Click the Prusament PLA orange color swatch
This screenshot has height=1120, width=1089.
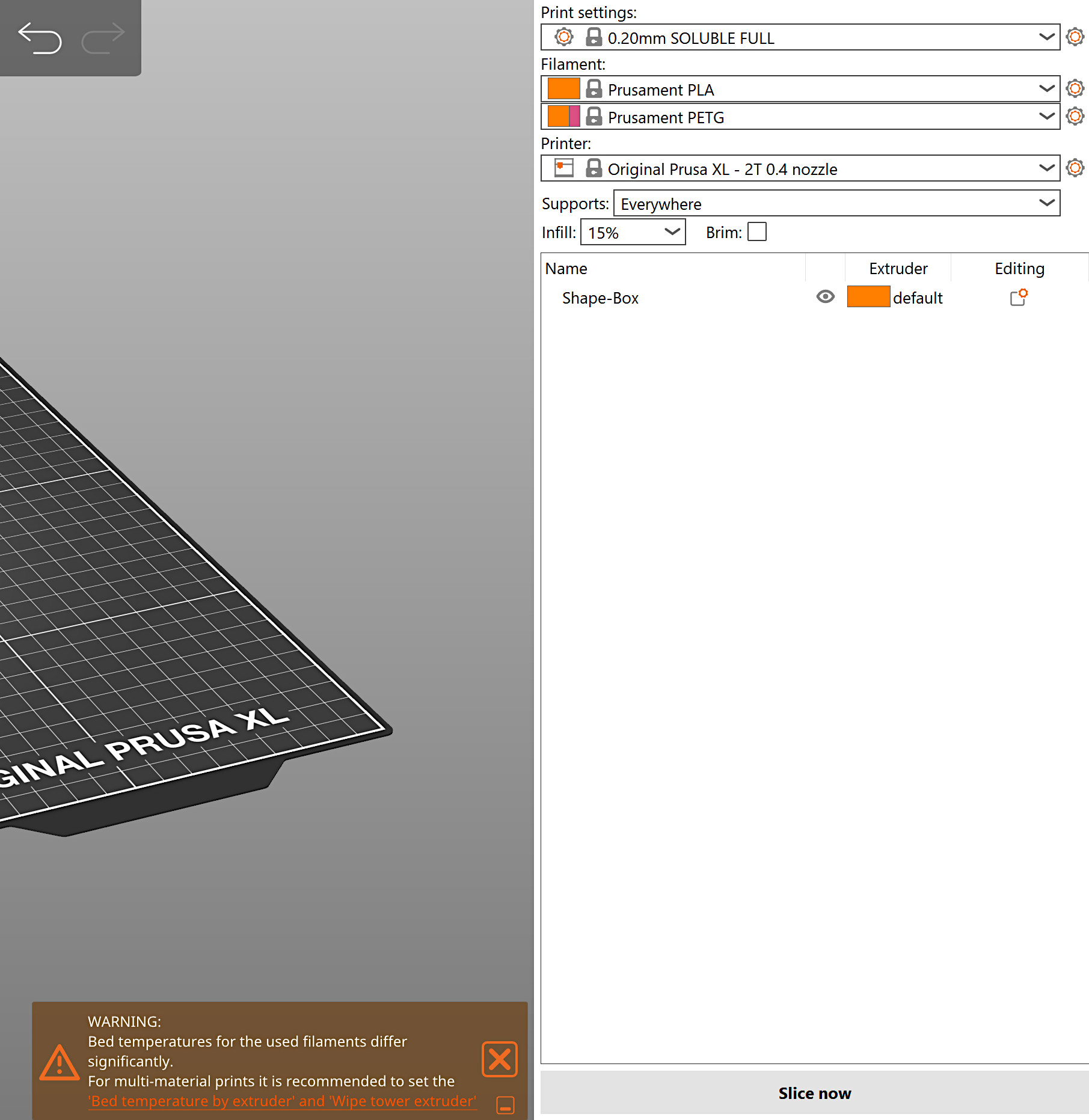[563, 89]
